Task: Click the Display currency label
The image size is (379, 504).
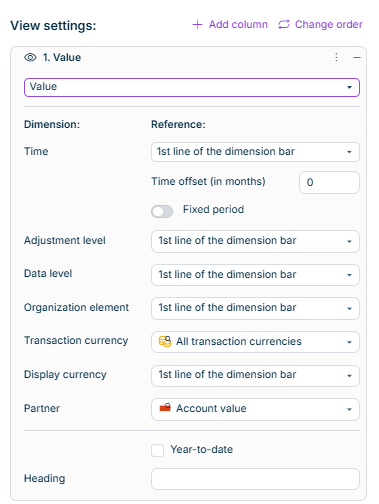Action: (65, 375)
